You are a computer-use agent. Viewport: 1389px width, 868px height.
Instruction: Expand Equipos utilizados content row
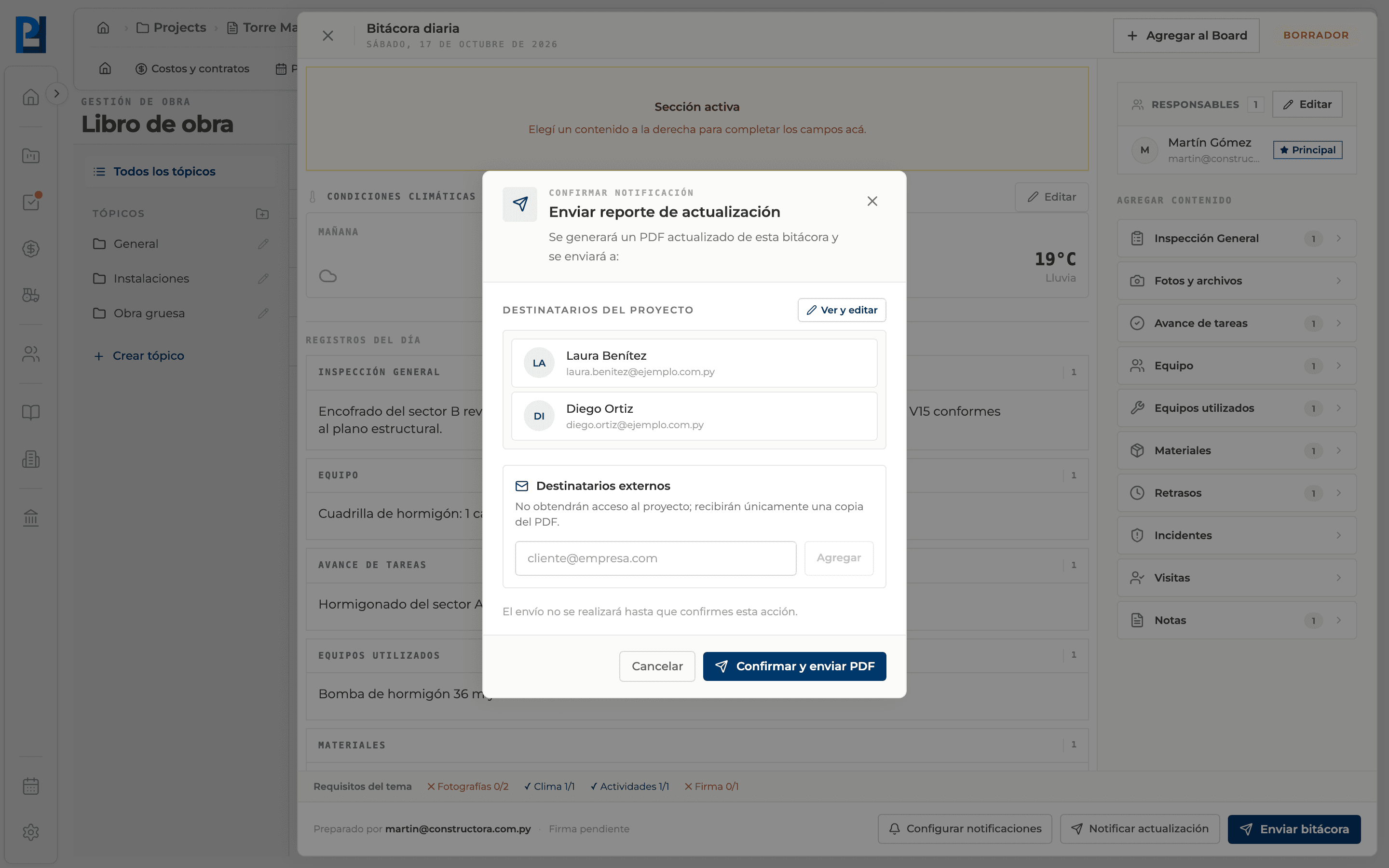(1236, 408)
